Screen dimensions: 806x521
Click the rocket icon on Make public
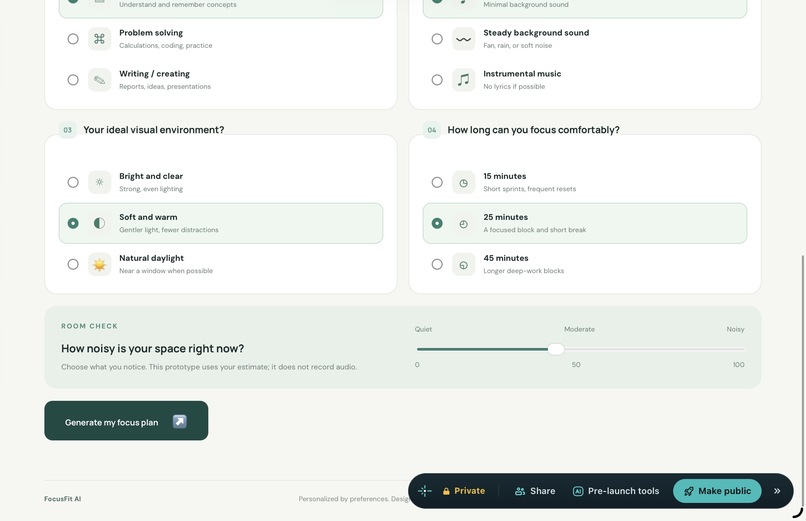click(689, 491)
